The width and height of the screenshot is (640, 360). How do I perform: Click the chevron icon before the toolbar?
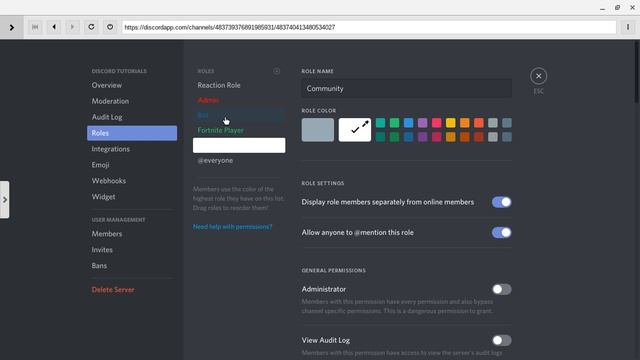pyautogui.click(x=11, y=27)
